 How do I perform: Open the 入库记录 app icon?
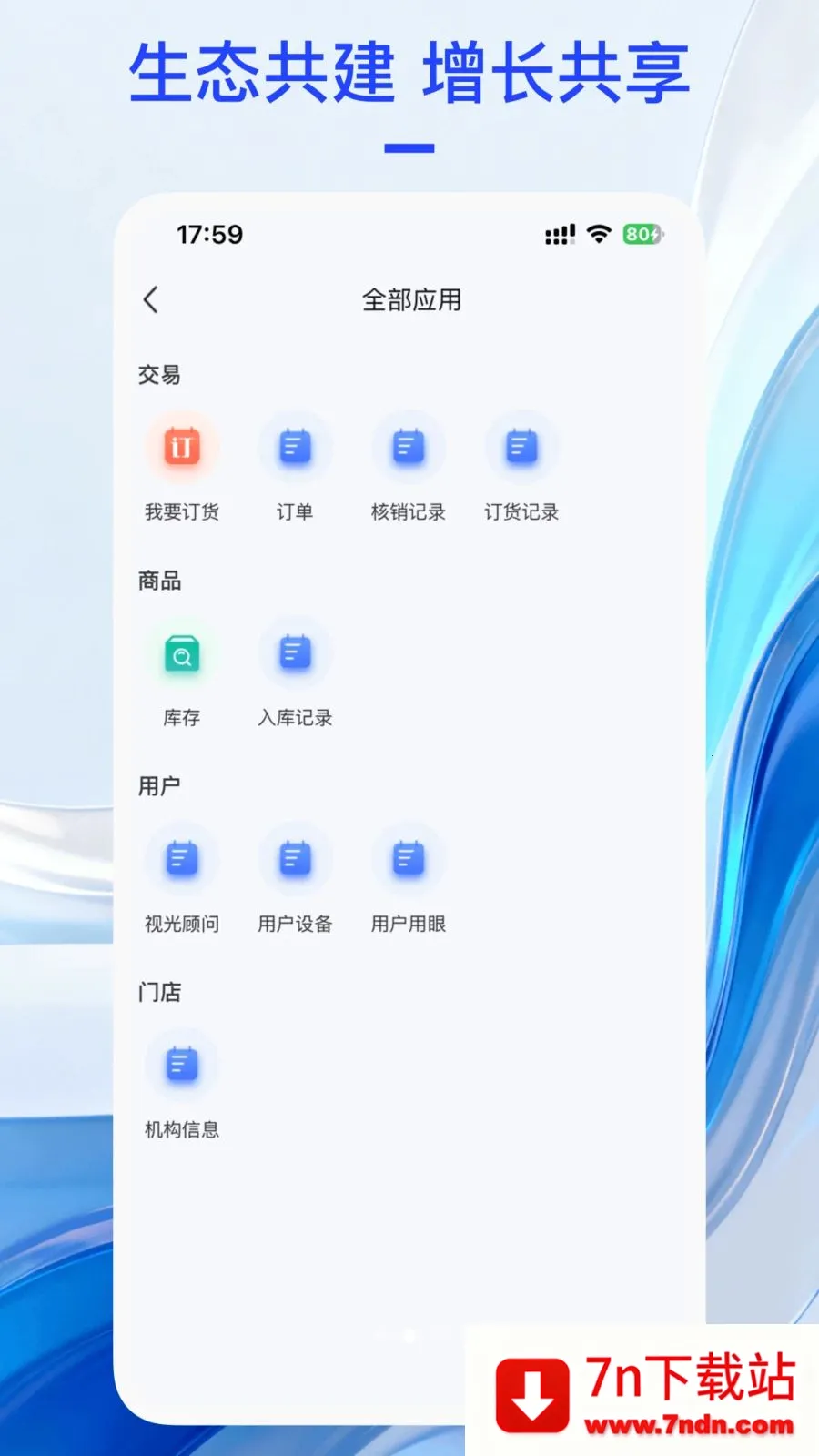point(295,653)
